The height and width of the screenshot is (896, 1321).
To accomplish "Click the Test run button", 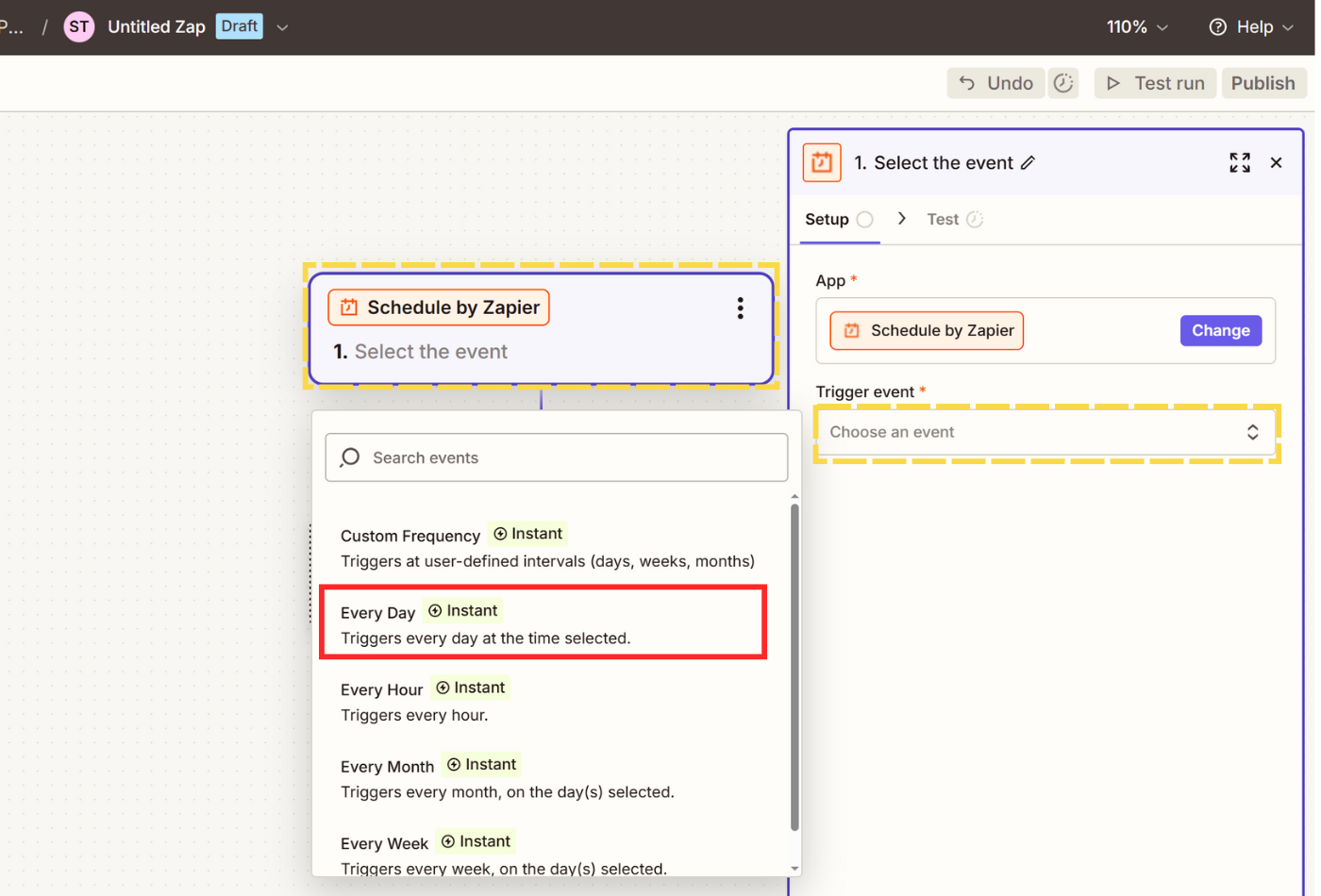I will tap(1155, 83).
